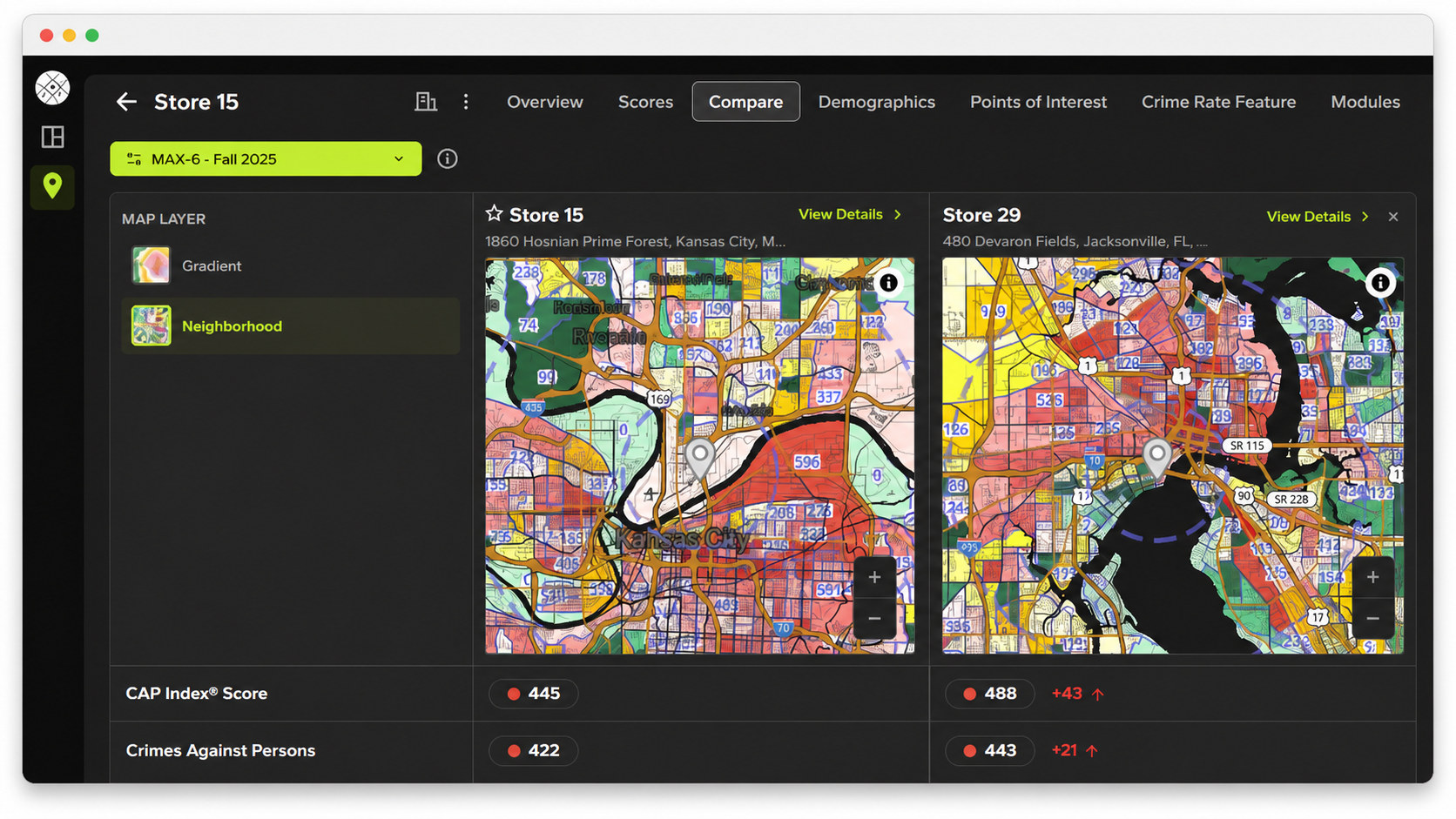This screenshot has height=819, width=1456.
Task: Go to the Demographics tab
Action: coord(876,102)
